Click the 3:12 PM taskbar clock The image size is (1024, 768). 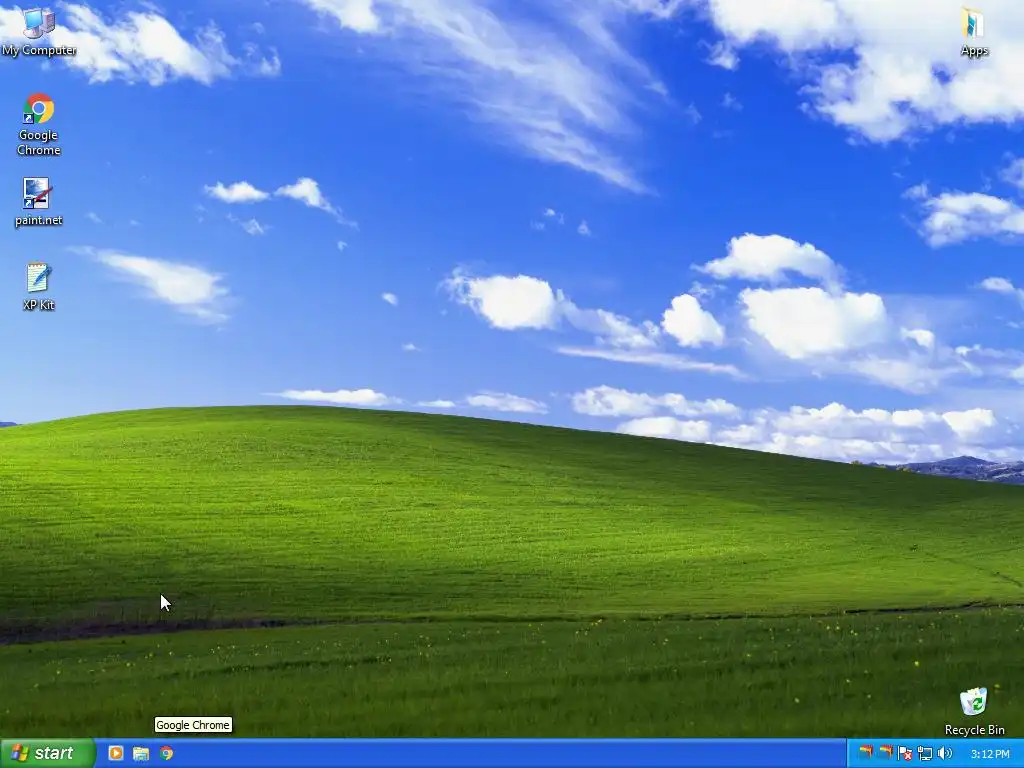[990, 754]
